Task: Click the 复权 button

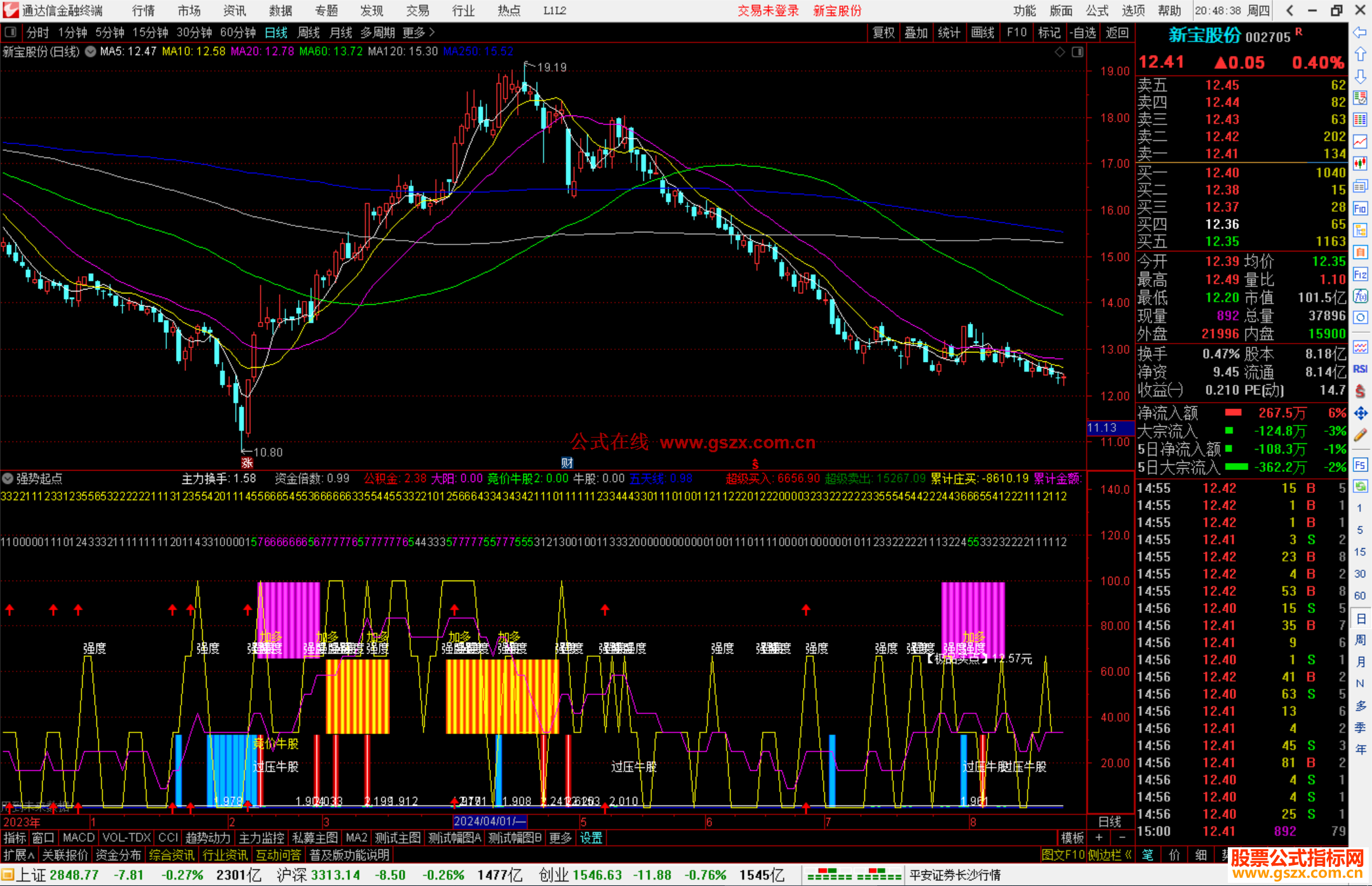Action: coord(884,32)
